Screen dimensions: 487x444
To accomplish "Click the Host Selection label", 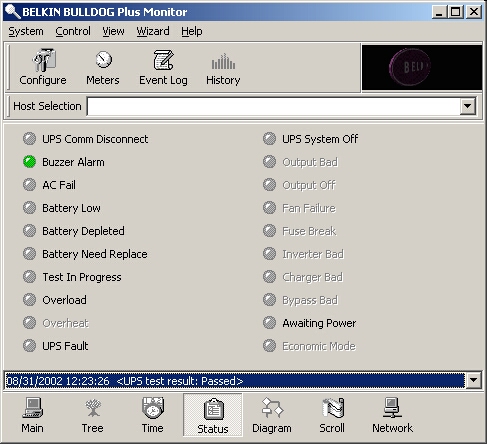I will coord(47,106).
